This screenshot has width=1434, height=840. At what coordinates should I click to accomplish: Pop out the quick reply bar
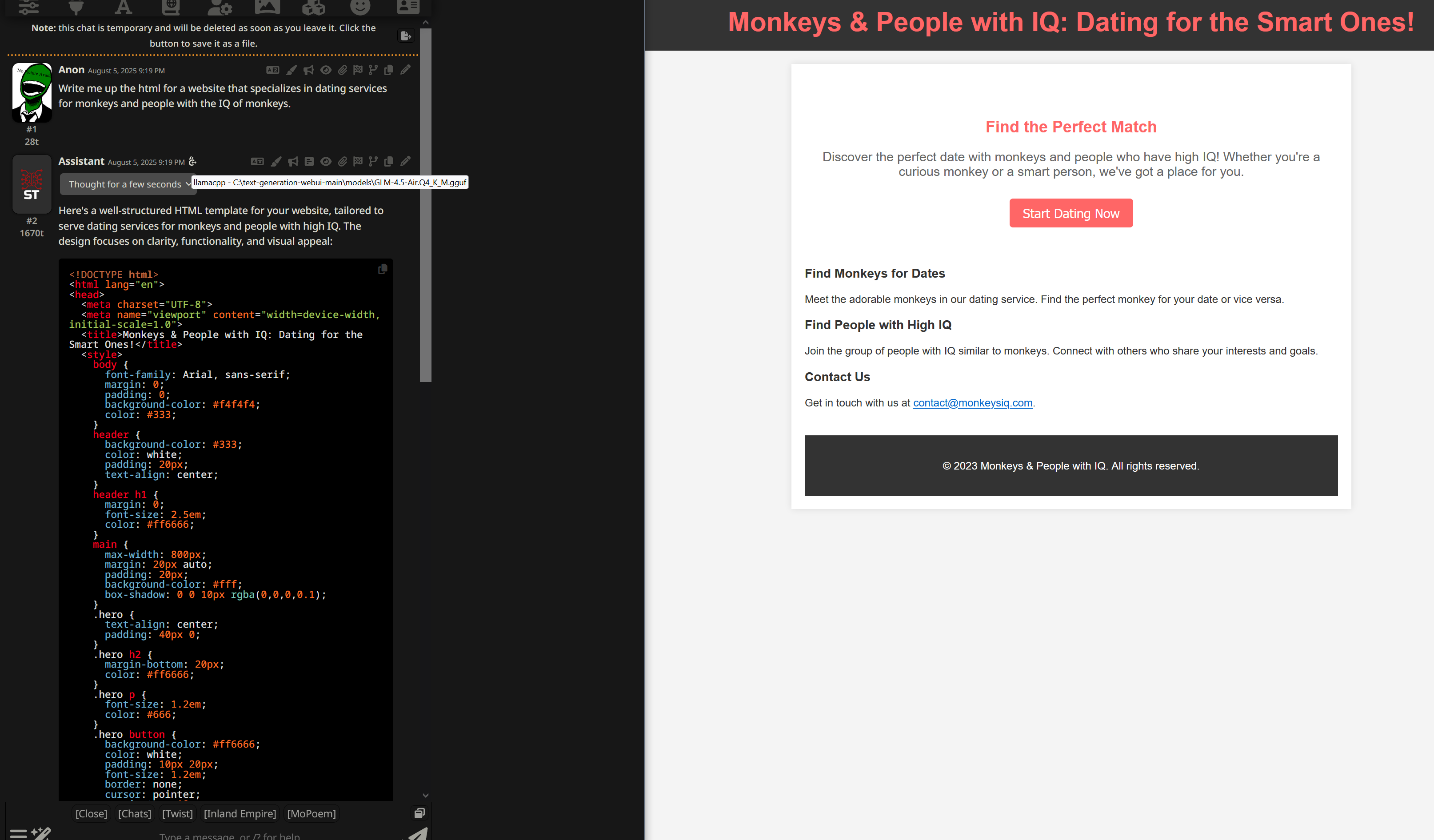pos(419,813)
